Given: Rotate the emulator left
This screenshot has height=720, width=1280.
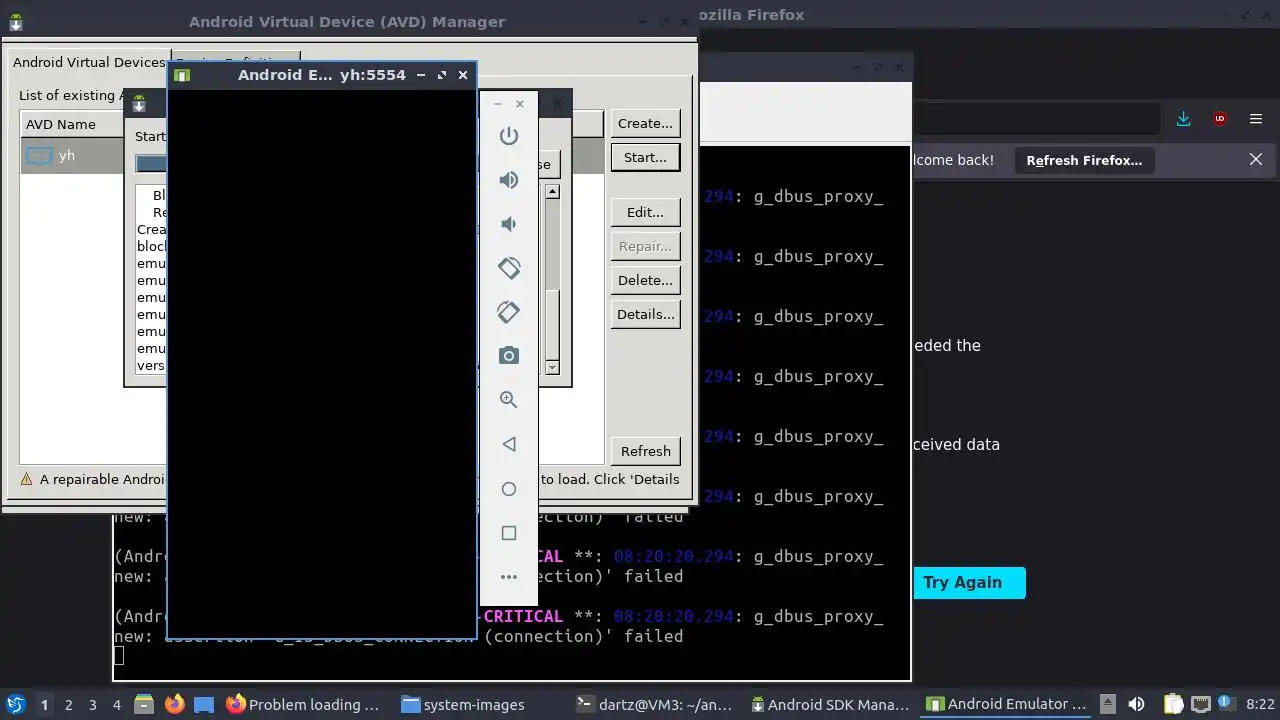Looking at the screenshot, I should (509, 268).
